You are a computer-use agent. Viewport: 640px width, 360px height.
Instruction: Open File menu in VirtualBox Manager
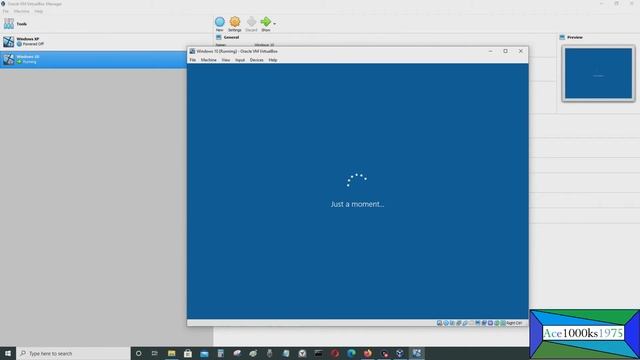pyautogui.click(x=6, y=11)
